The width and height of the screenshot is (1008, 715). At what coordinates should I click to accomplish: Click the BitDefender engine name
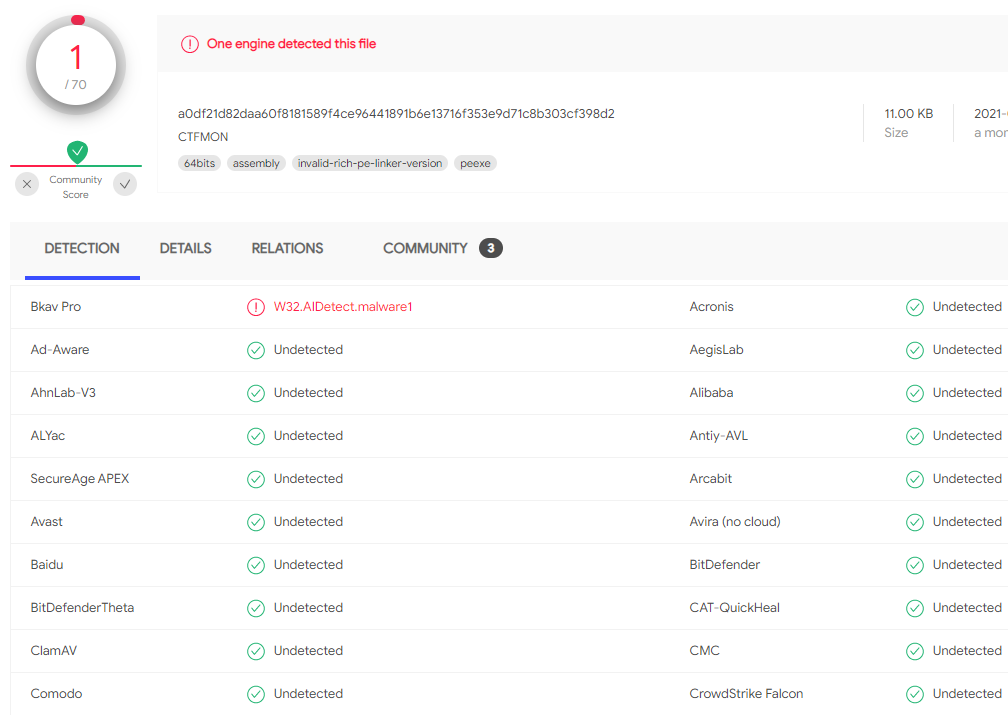click(724, 565)
